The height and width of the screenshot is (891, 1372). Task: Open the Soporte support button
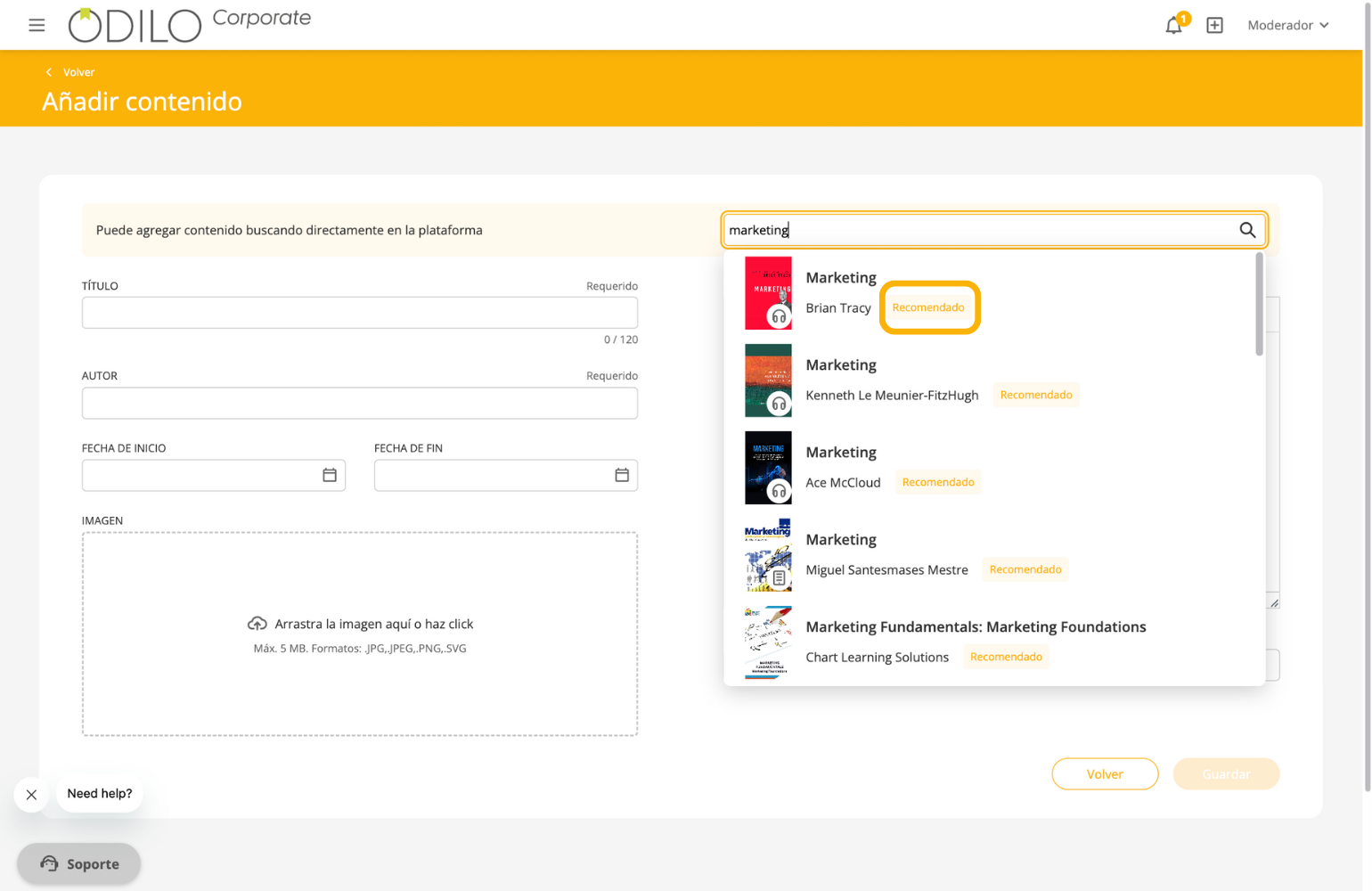point(79,863)
